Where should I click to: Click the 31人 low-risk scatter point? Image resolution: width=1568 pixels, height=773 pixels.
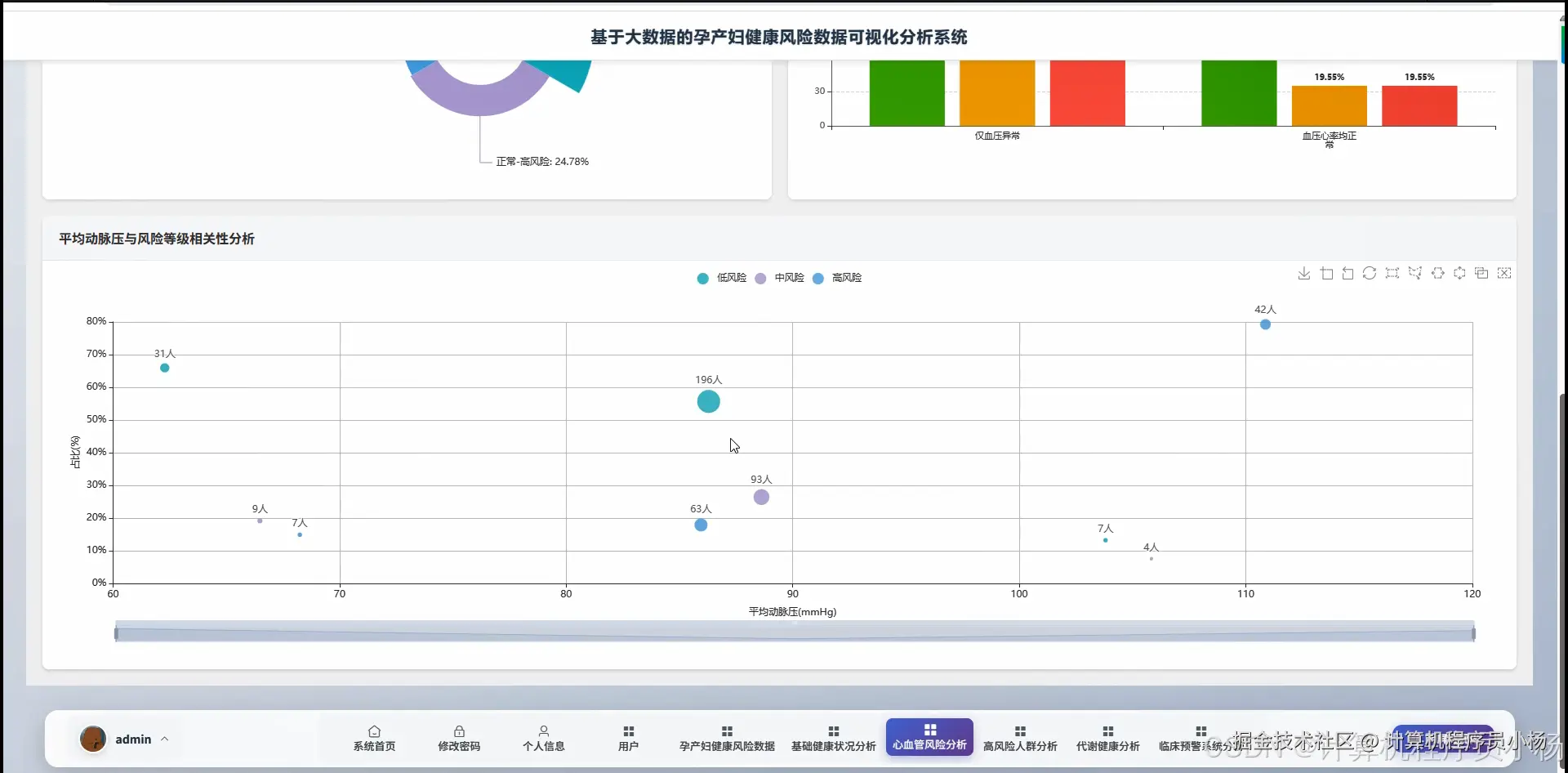164,368
